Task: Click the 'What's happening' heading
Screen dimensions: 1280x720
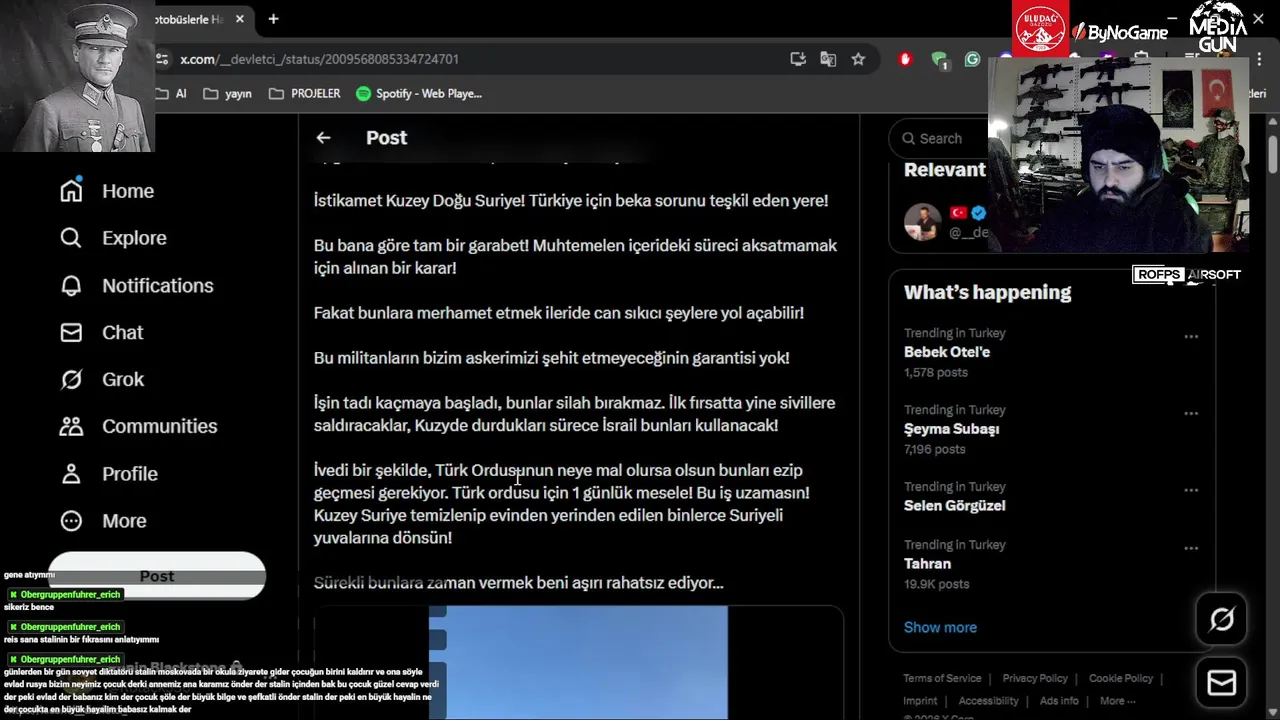Action: [987, 292]
